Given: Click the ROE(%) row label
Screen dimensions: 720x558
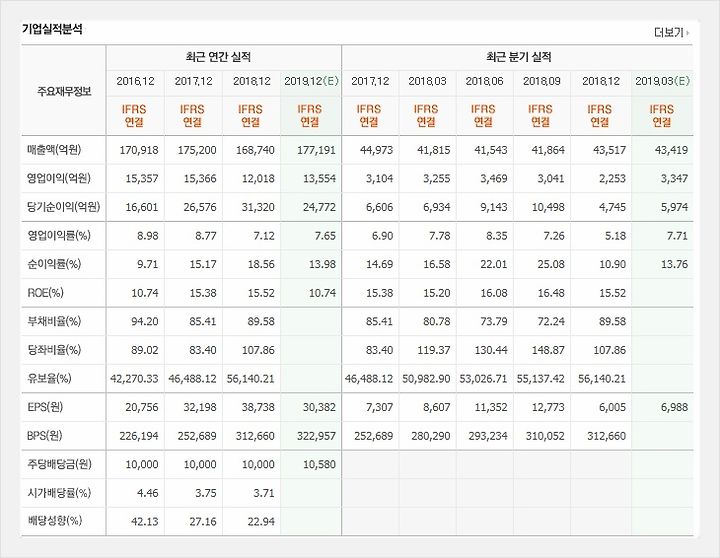Looking at the screenshot, I should [x=45, y=293].
